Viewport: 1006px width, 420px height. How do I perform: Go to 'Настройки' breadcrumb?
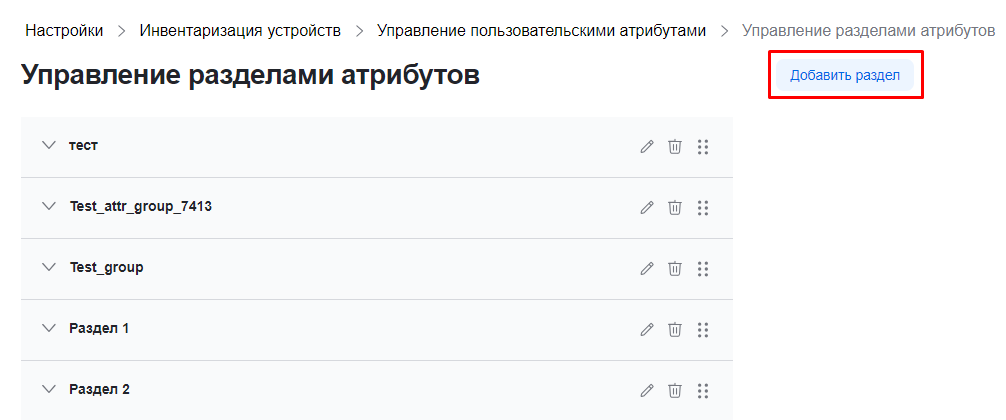pyautogui.click(x=64, y=31)
